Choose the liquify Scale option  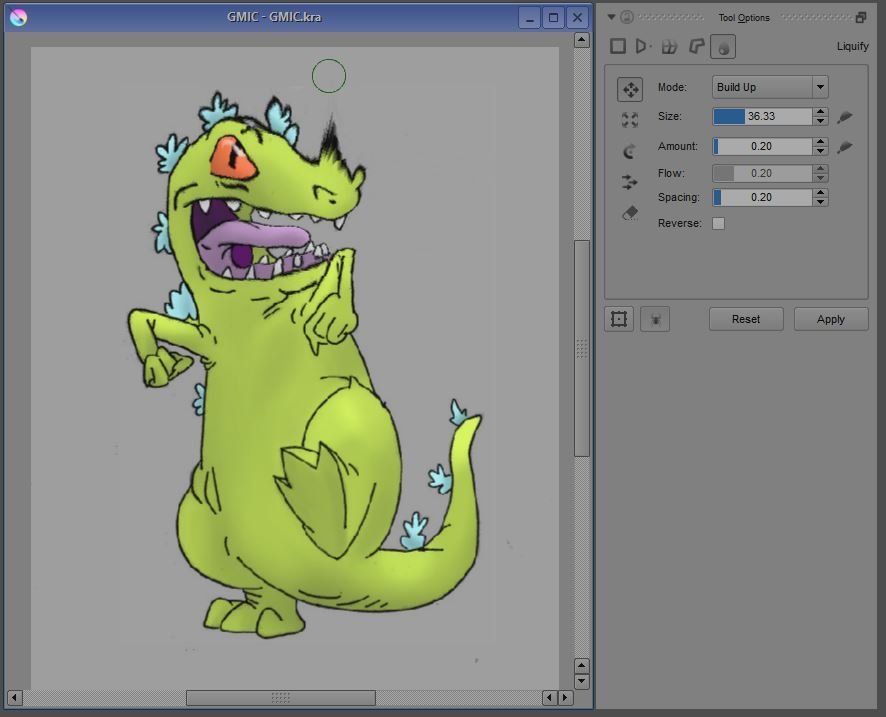pyautogui.click(x=630, y=119)
